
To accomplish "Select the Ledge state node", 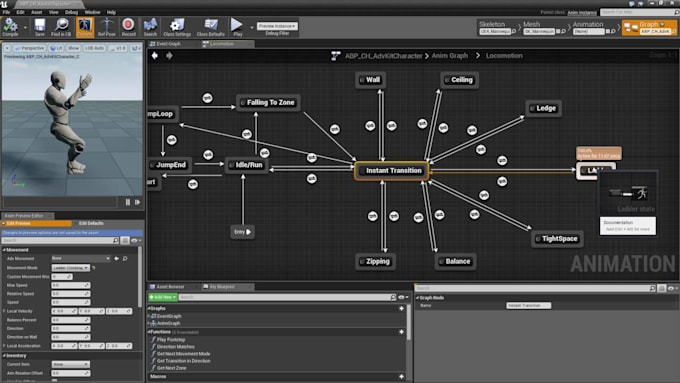I will tap(543, 108).
